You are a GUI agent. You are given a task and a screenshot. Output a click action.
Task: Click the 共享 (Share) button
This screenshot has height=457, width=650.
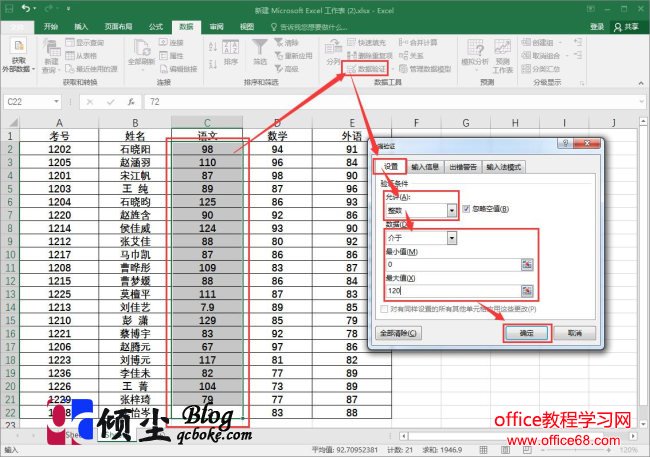pyautogui.click(x=626, y=27)
